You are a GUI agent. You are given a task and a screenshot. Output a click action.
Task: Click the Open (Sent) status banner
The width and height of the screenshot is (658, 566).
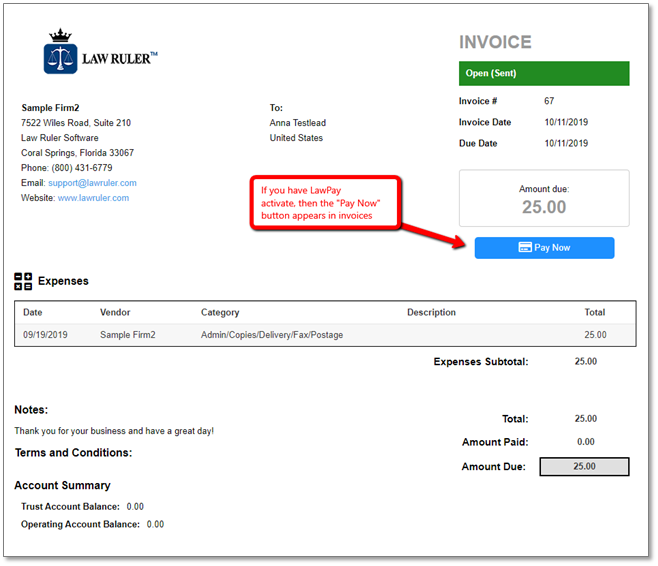pyautogui.click(x=544, y=73)
